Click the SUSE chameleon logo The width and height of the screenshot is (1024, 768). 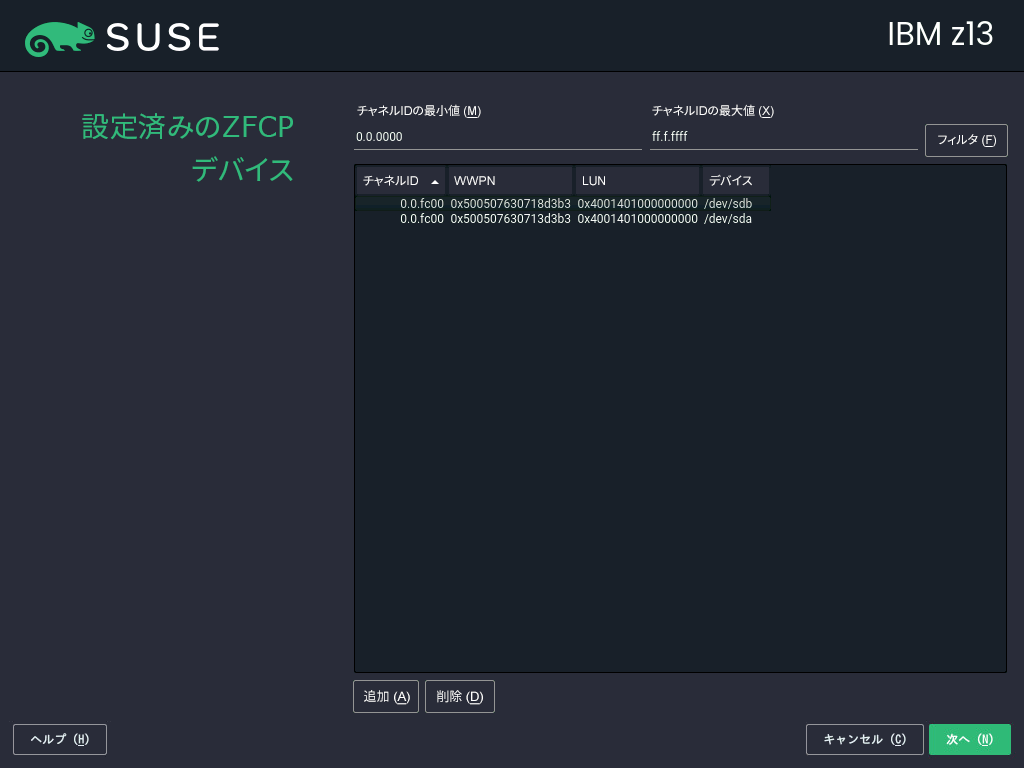click(x=60, y=38)
